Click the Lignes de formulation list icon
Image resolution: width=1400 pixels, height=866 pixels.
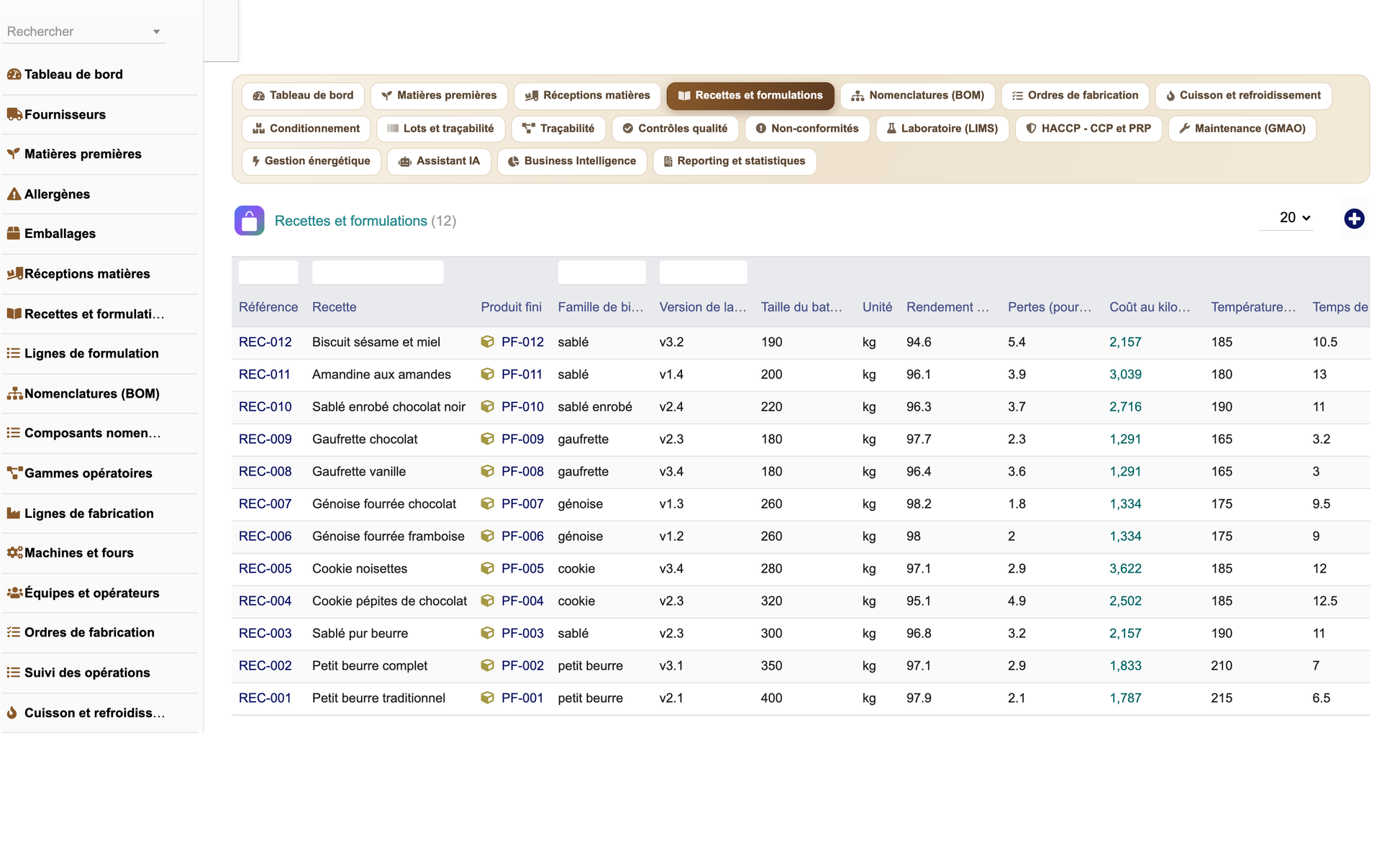(x=14, y=353)
